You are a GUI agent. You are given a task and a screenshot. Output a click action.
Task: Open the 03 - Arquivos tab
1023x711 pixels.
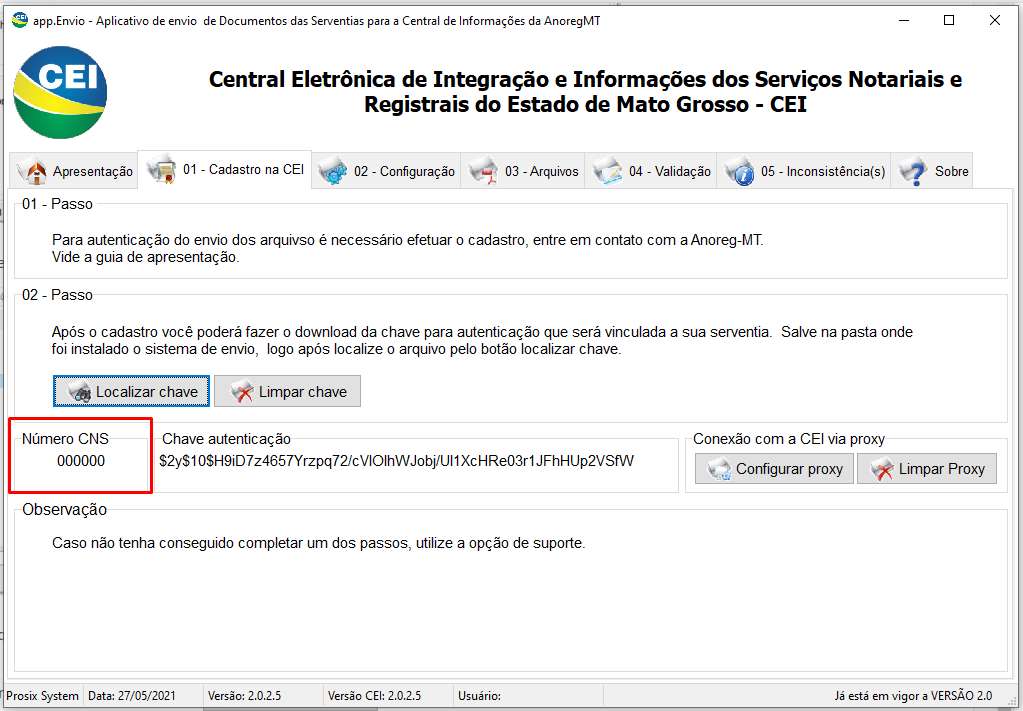pos(523,171)
